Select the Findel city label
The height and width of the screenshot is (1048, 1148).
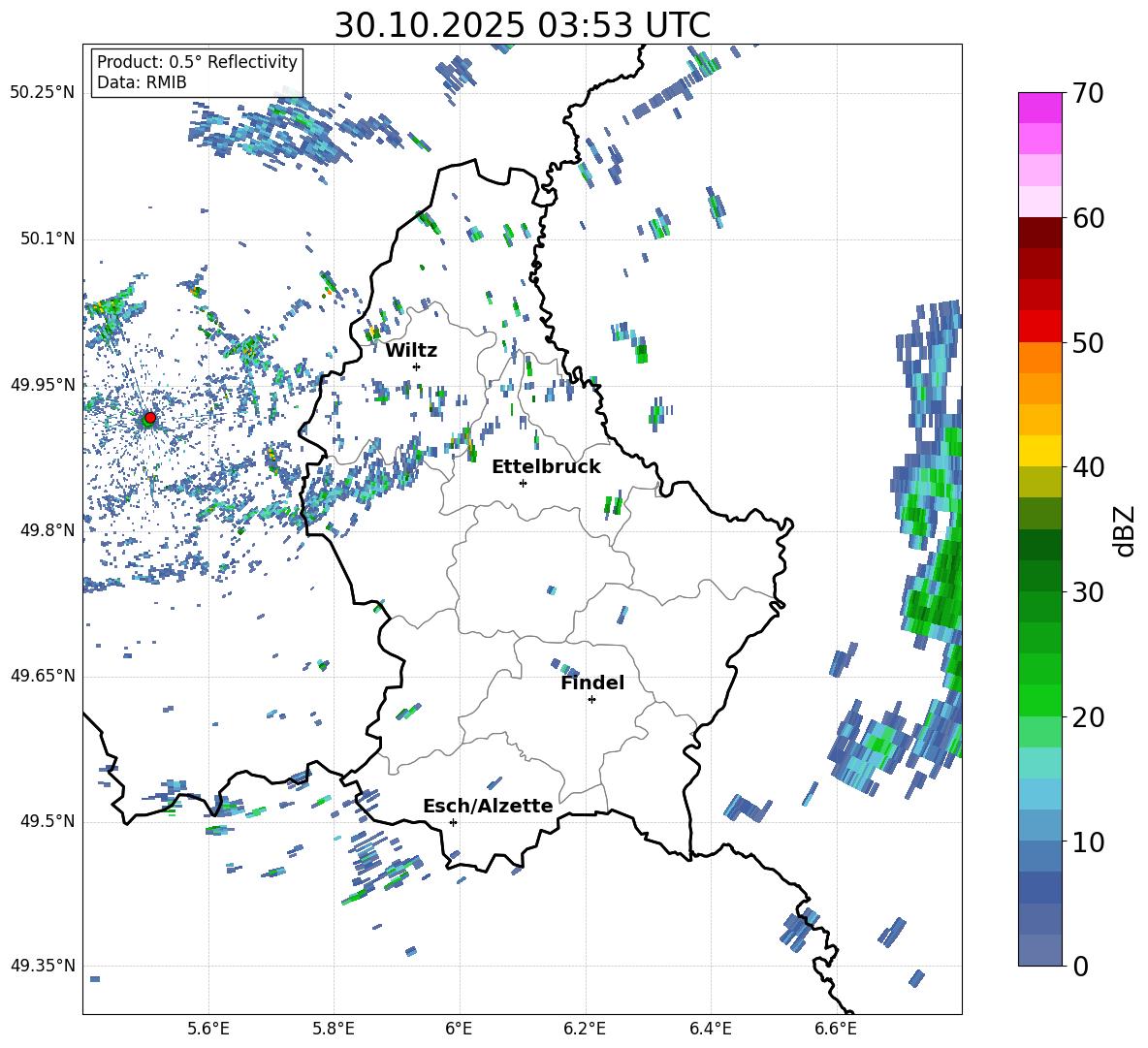pyautogui.click(x=592, y=683)
